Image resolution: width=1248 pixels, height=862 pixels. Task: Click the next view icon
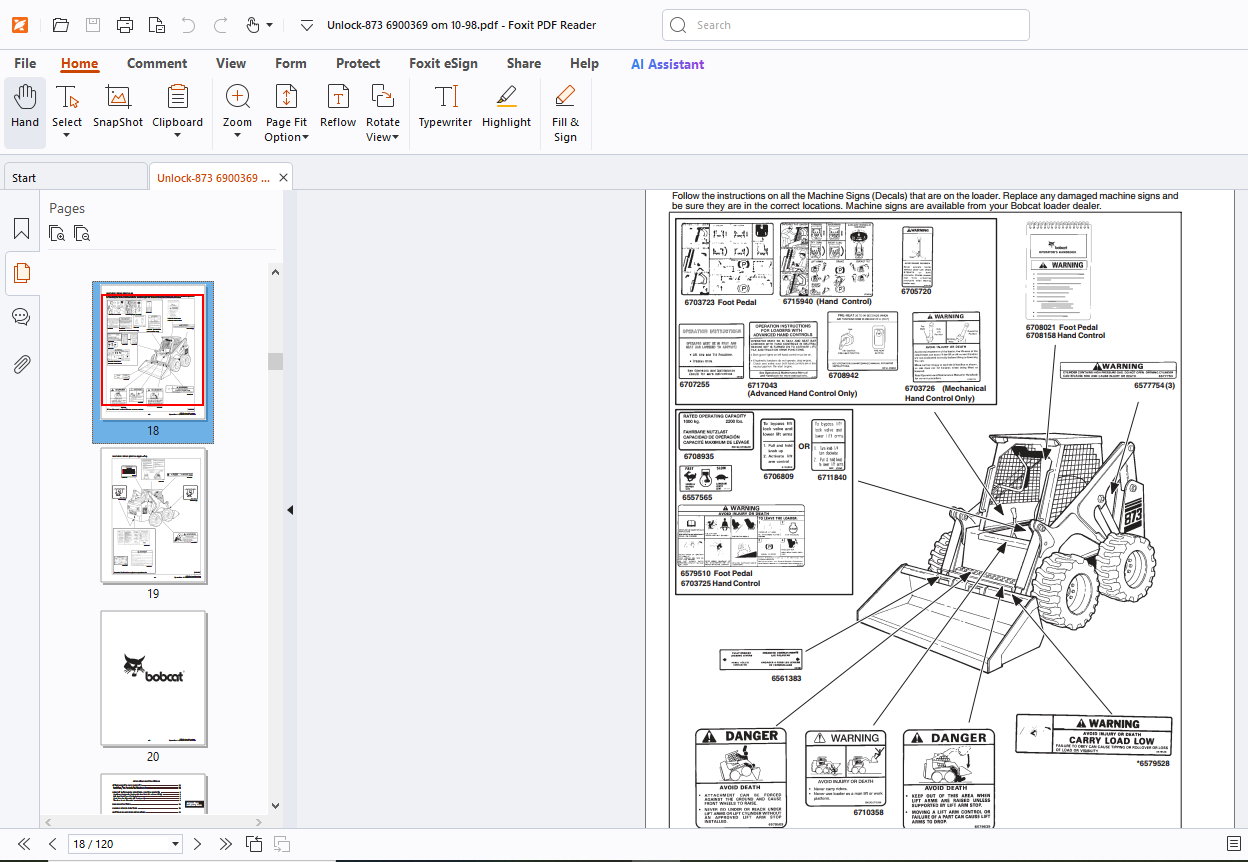pos(282,844)
